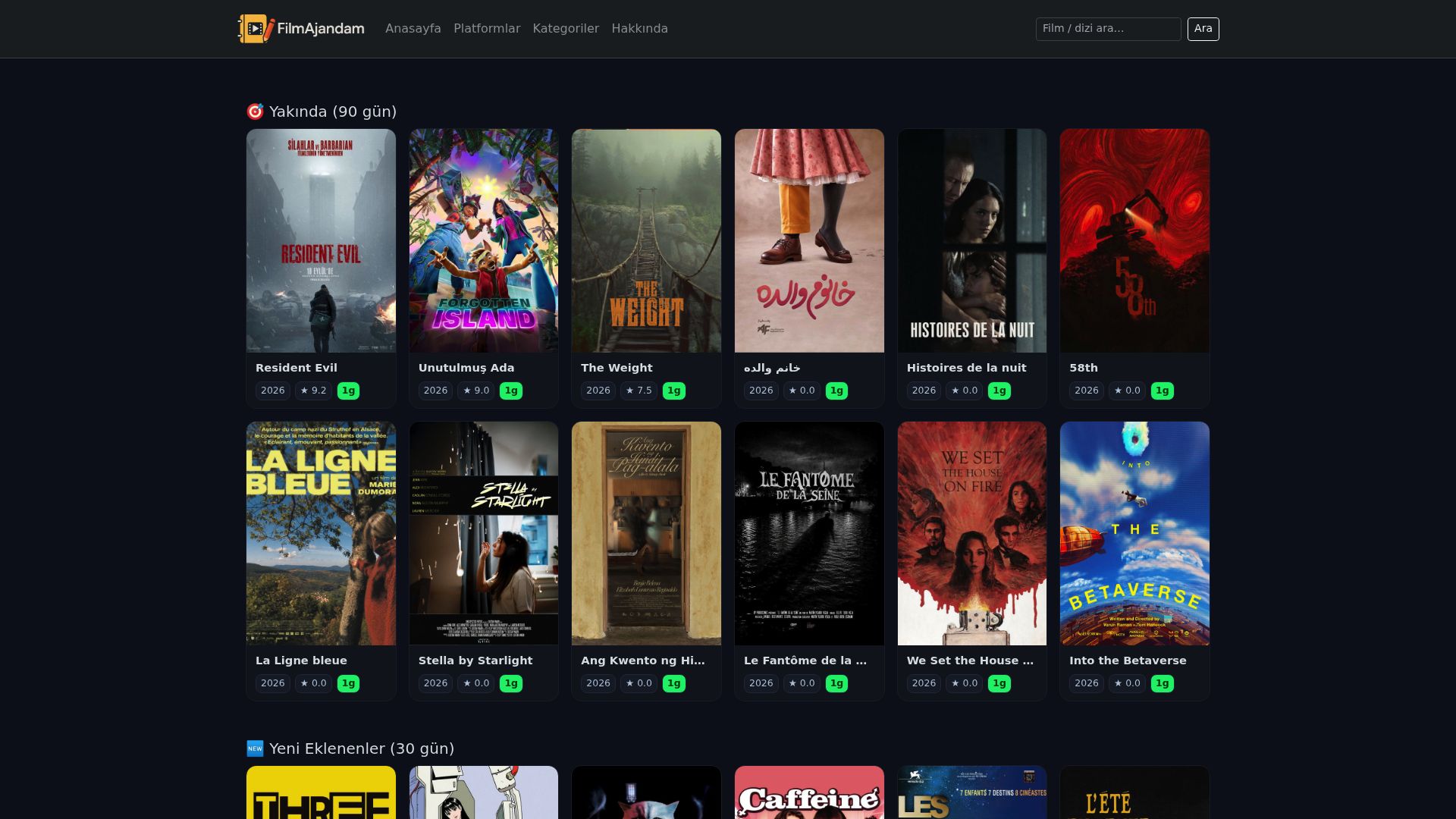The image size is (1456, 819).
Task: Open the Histoires de la nuit poster
Action: [x=972, y=240]
